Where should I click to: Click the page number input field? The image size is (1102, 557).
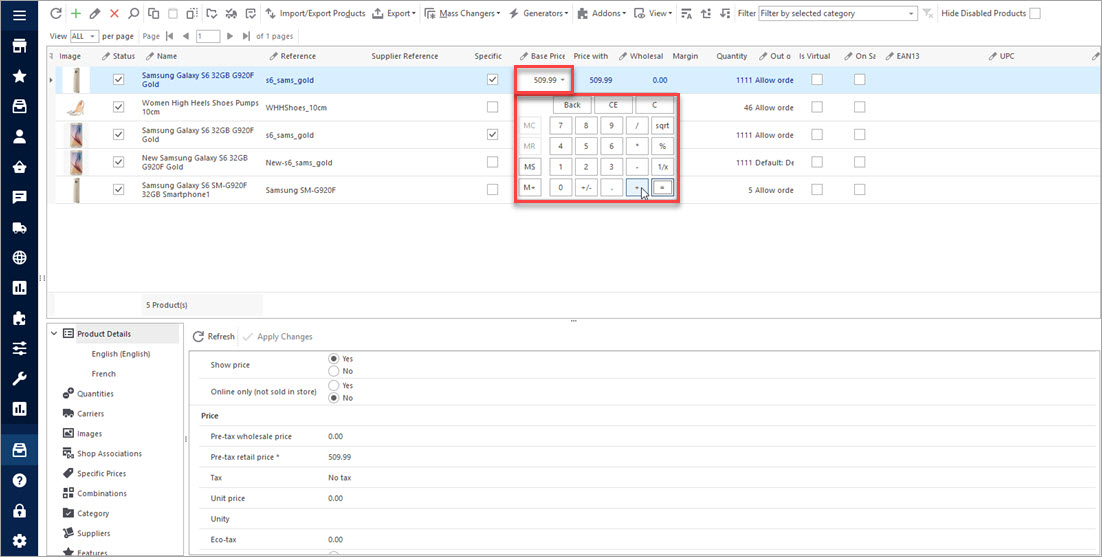pyautogui.click(x=208, y=36)
